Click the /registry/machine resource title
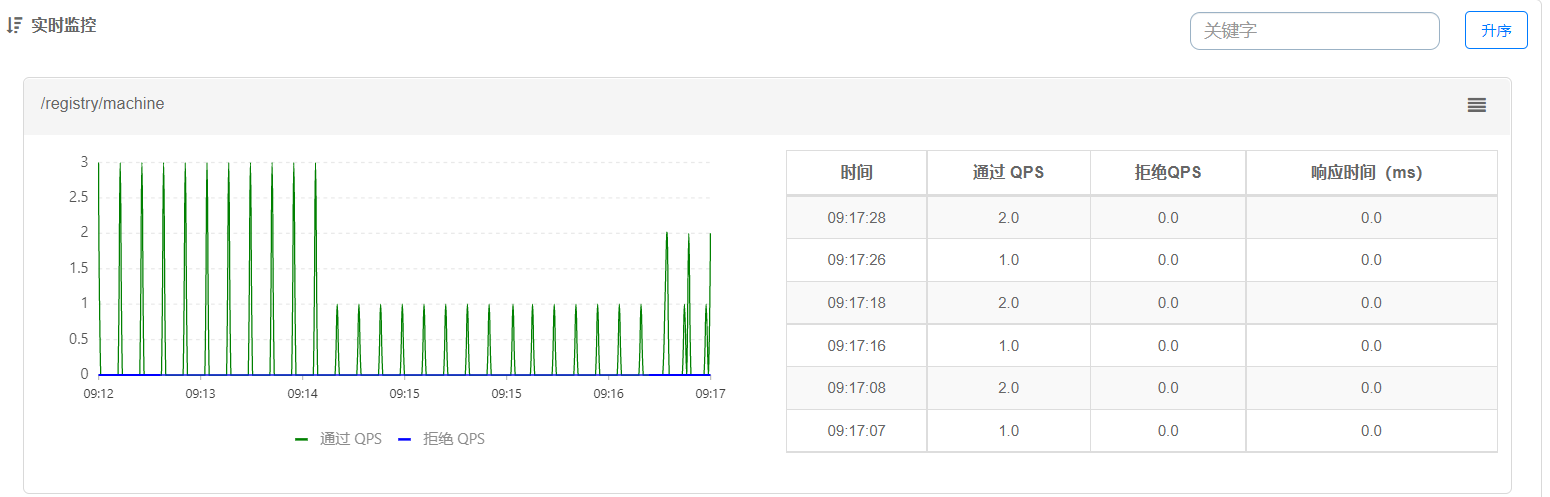This screenshot has height=497, width=1550. (102, 104)
